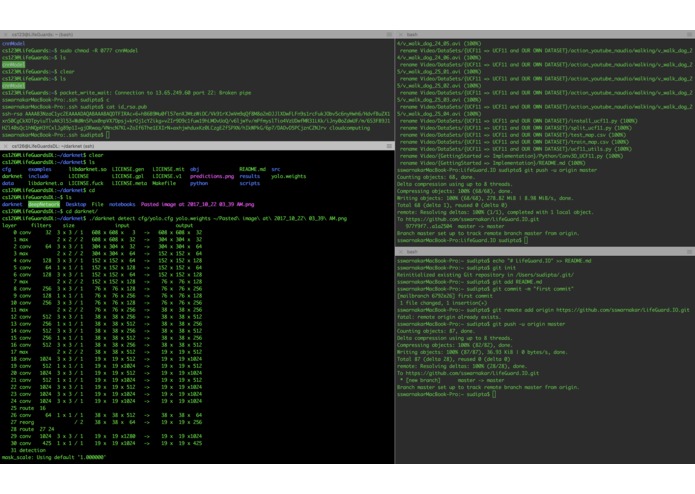This screenshot has width=695, height=494.
Task: Click 'LICENSE.fuck' file name
Action: pos(86,183)
